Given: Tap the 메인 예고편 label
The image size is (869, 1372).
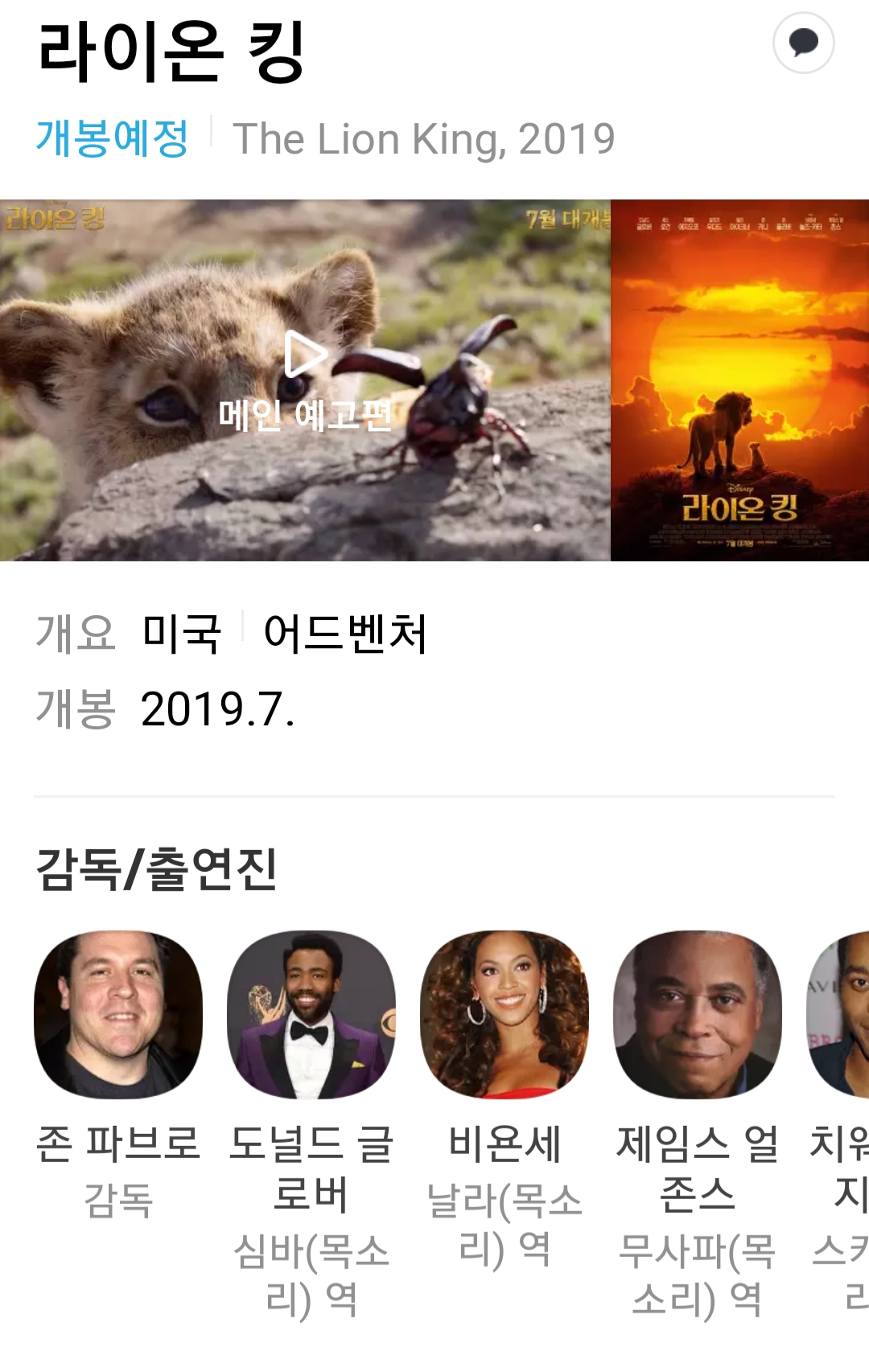Looking at the screenshot, I should [306, 415].
